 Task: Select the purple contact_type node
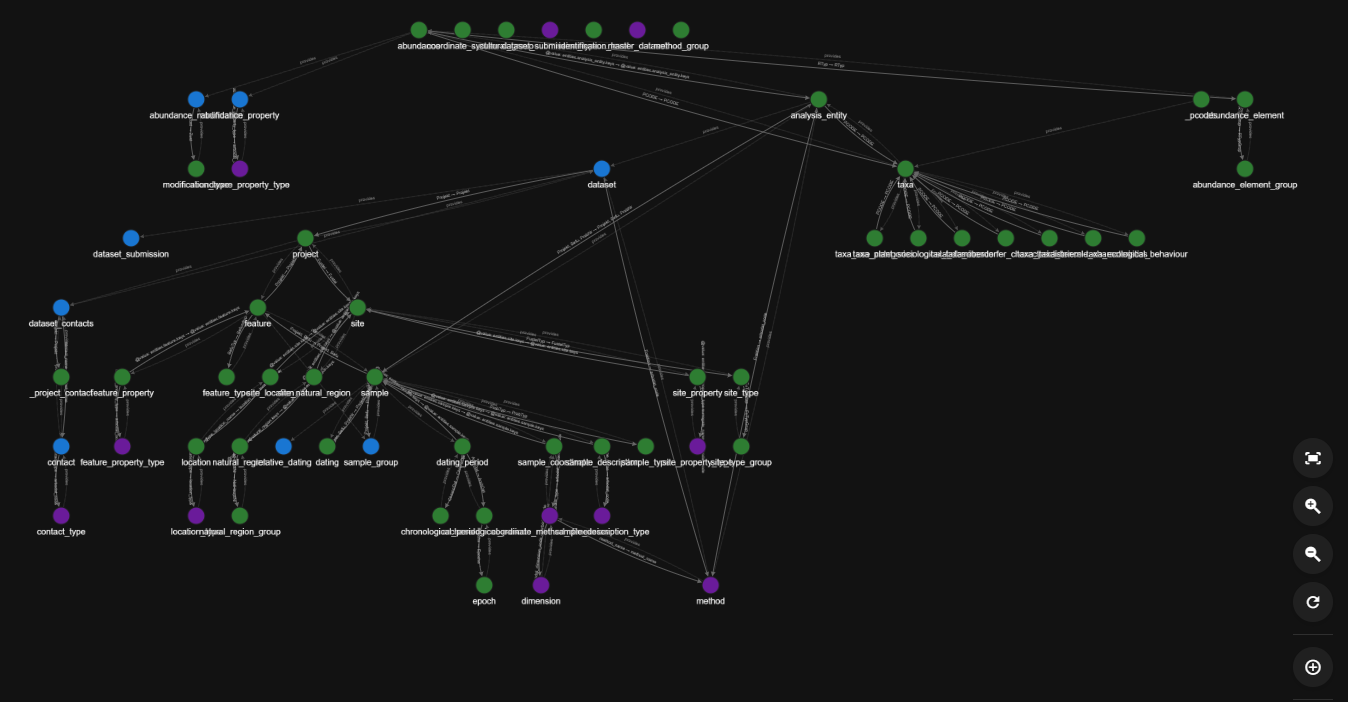click(x=61, y=516)
